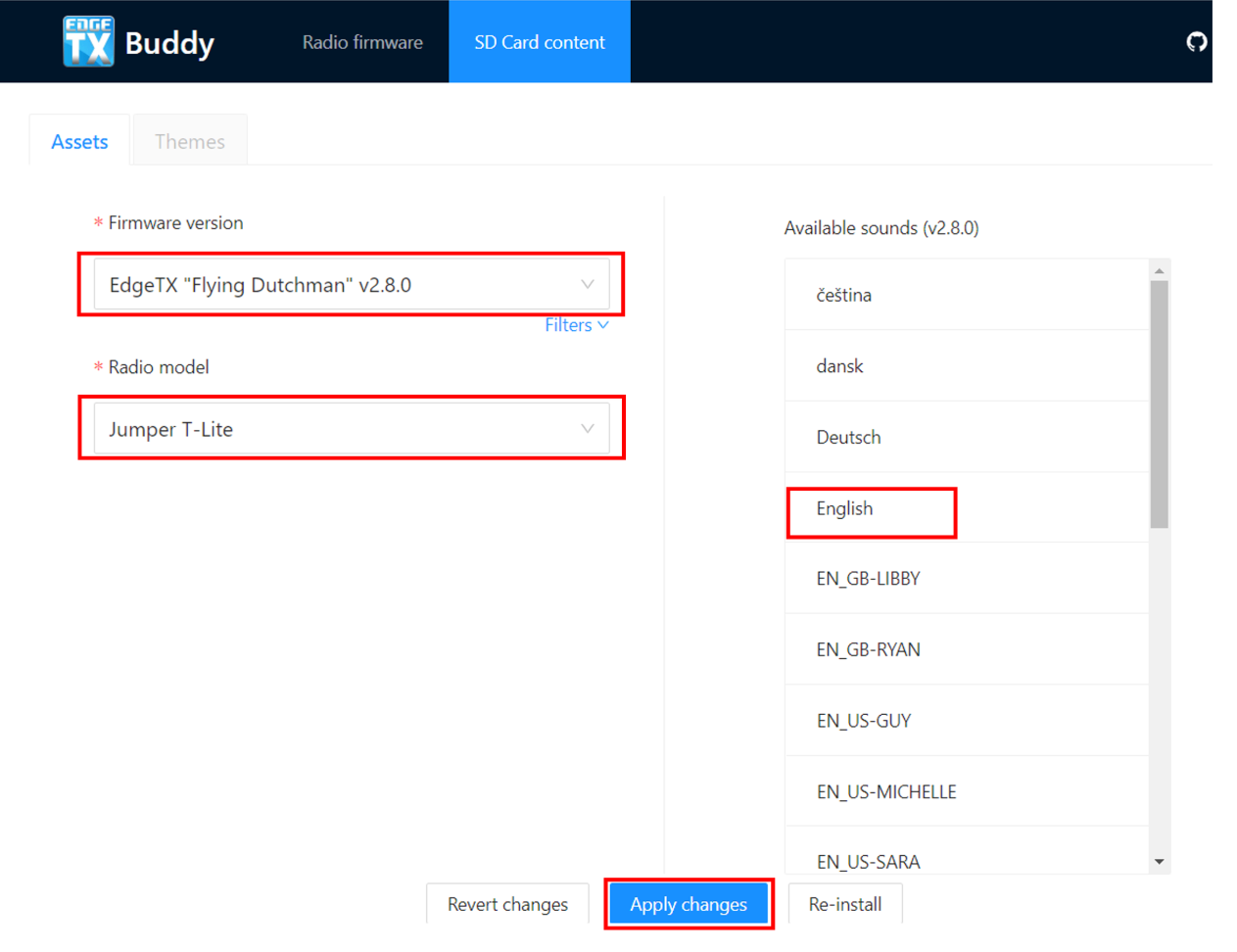
Task: Open the Radio model dropdown
Action: pyautogui.click(x=352, y=429)
